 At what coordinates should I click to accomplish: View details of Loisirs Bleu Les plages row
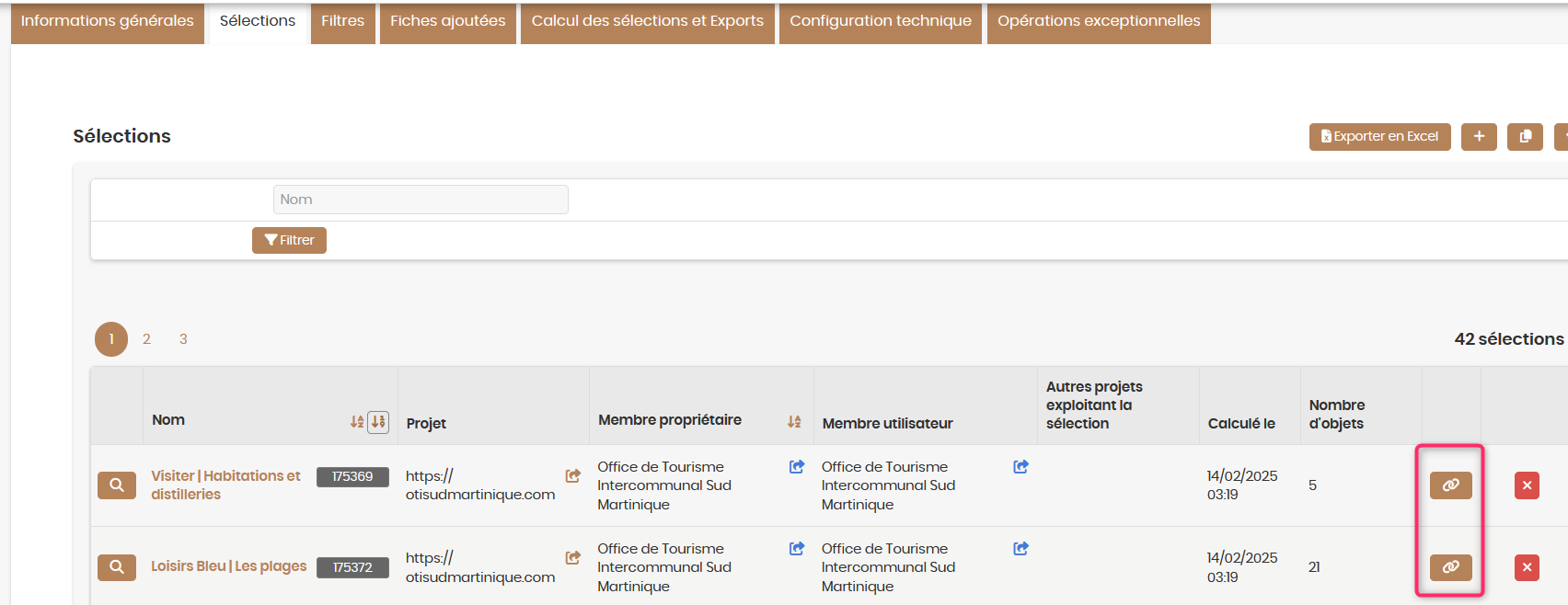point(117,566)
